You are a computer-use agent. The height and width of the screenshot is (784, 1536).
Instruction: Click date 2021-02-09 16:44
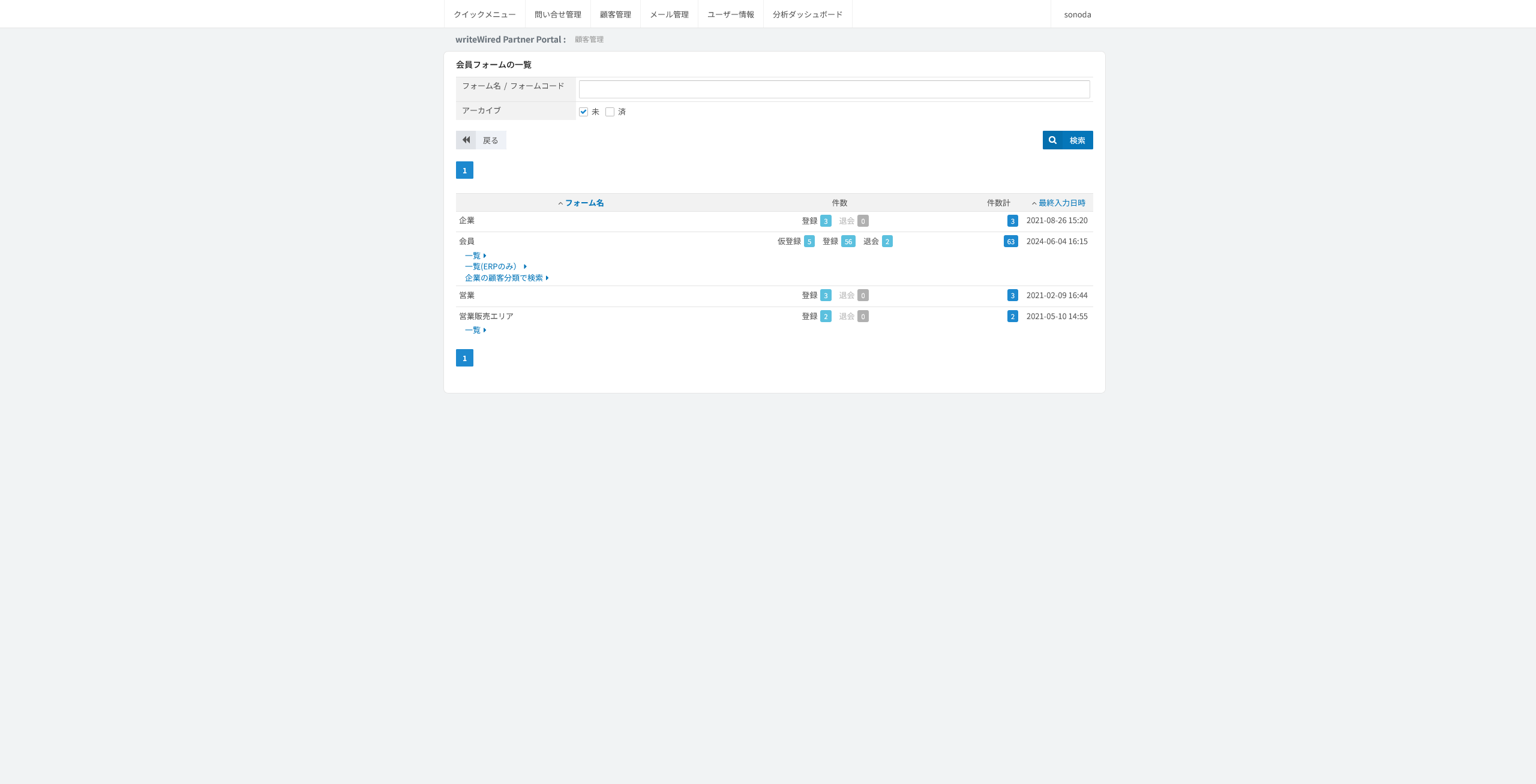click(1057, 295)
